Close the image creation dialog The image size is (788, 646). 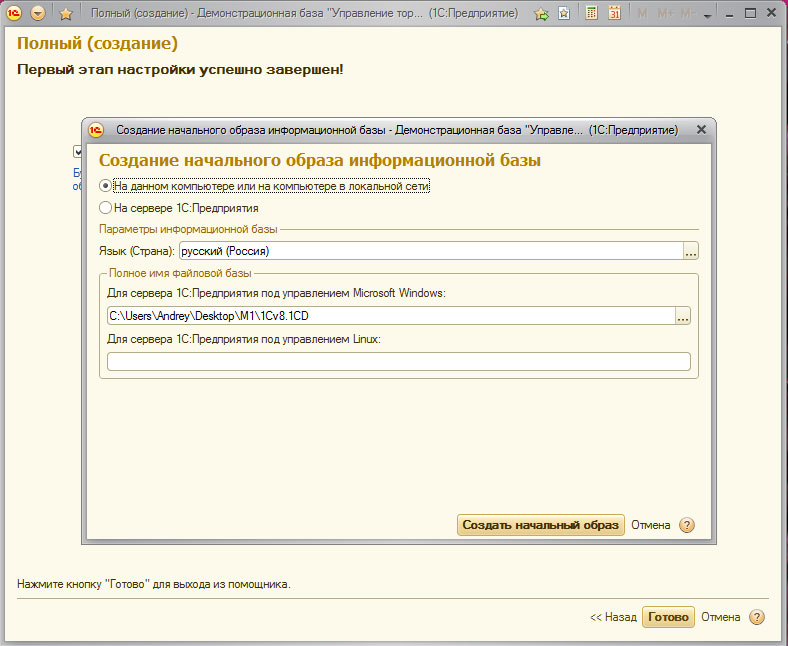click(701, 130)
